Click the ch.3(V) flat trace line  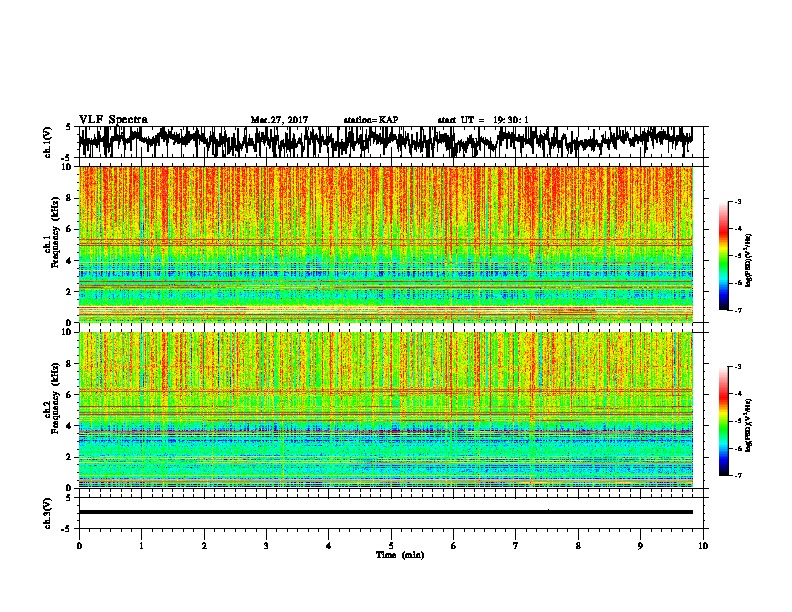tap(385, 512)
